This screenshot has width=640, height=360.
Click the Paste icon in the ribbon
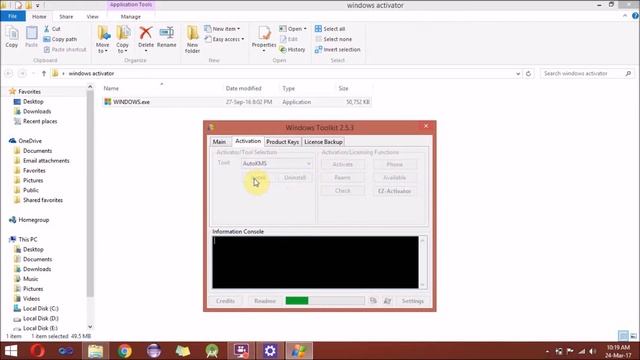(31, 37)
